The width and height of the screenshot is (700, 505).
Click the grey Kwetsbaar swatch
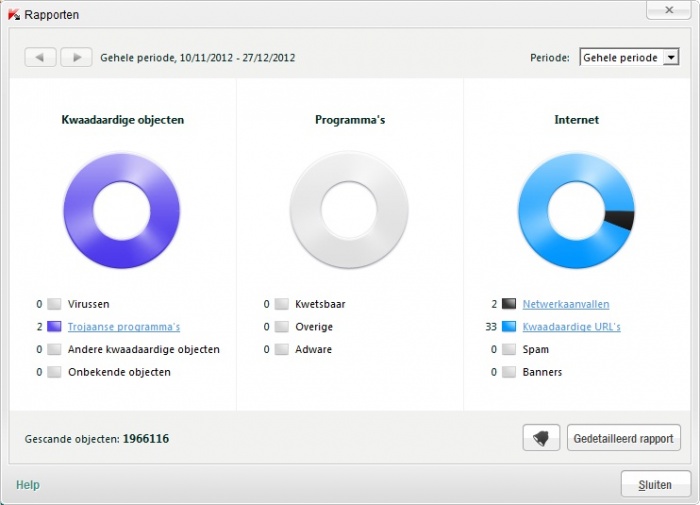281,304
